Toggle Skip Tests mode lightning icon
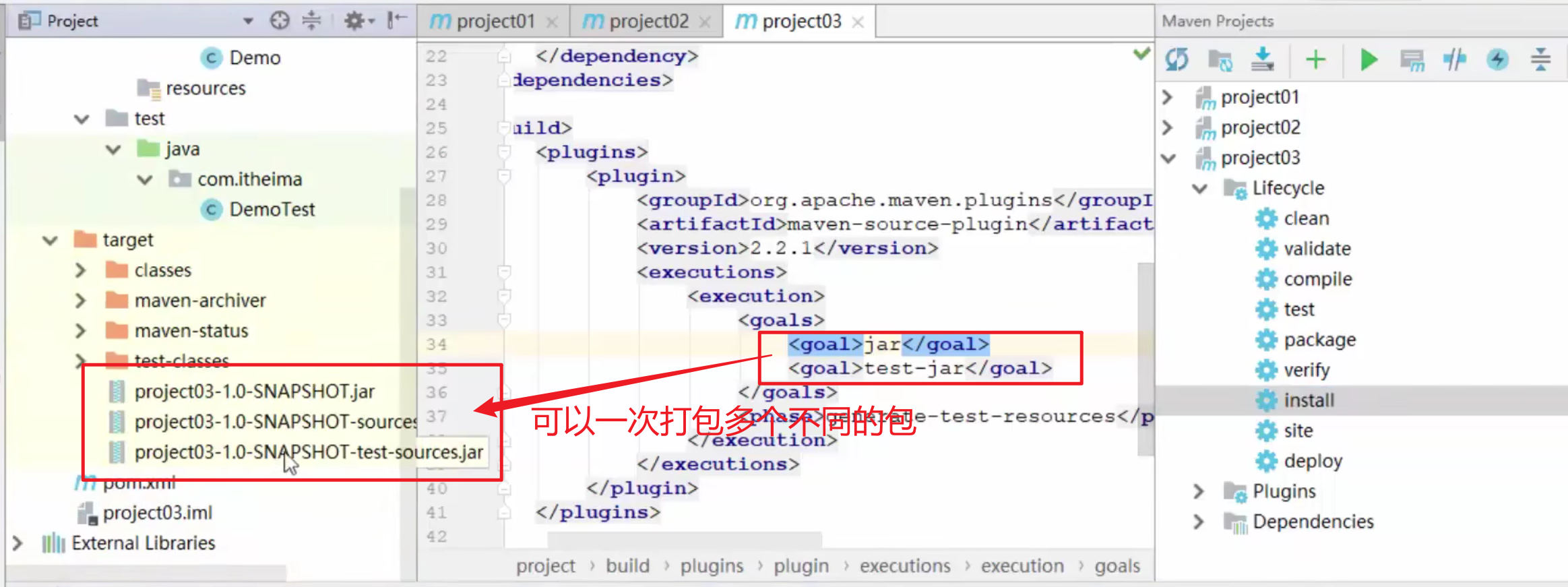The height and width of the screenshot is (587, 1568). (x=1497, y=60)
